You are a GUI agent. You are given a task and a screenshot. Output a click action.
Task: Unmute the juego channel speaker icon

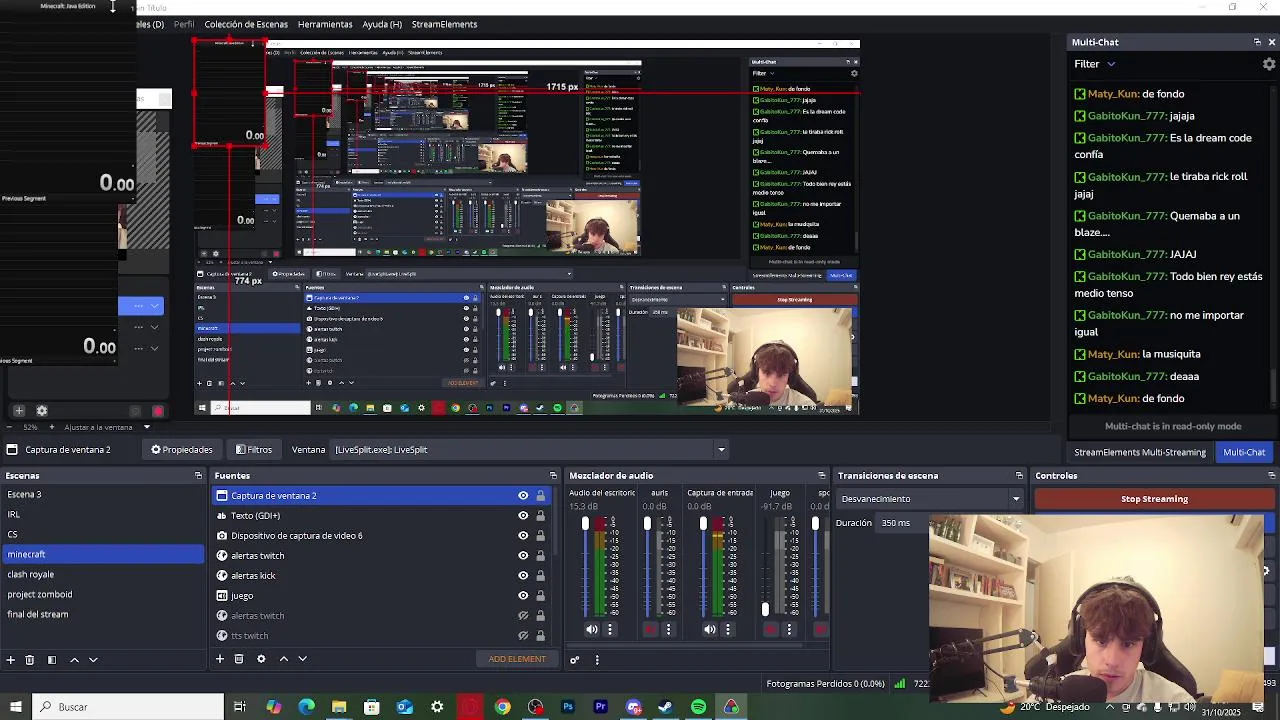coord(770,629)
